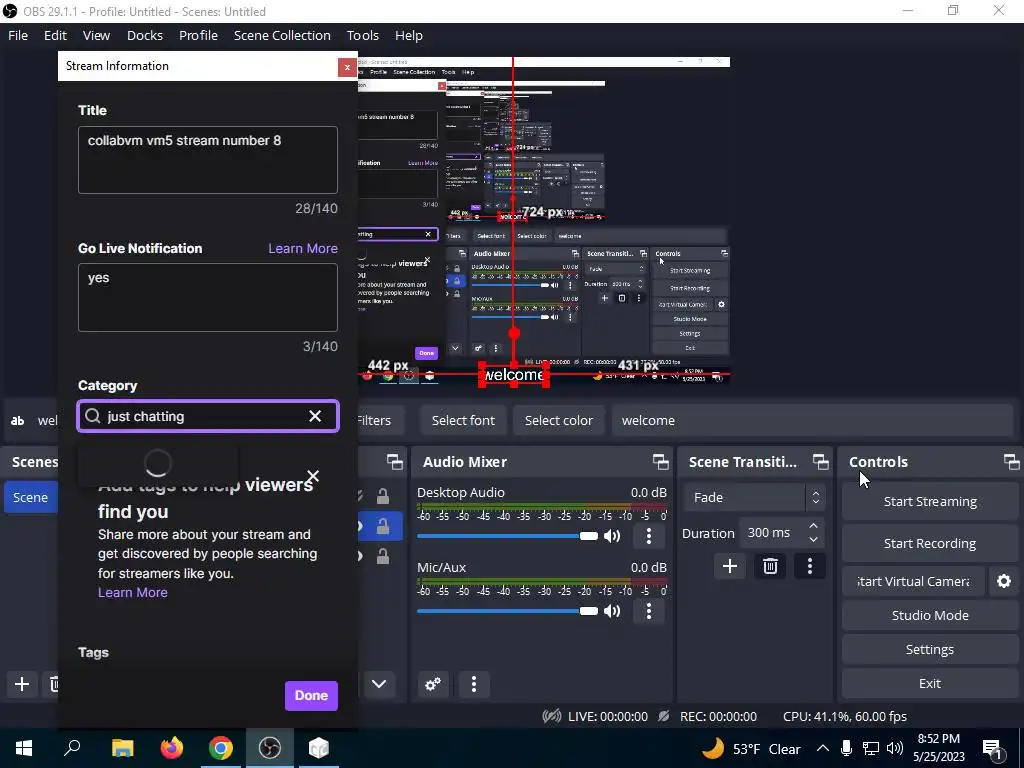Open Virtual Camera settings gear
The width and height of the screenshot is (1024, 768).
click(x=1004, y=581)
